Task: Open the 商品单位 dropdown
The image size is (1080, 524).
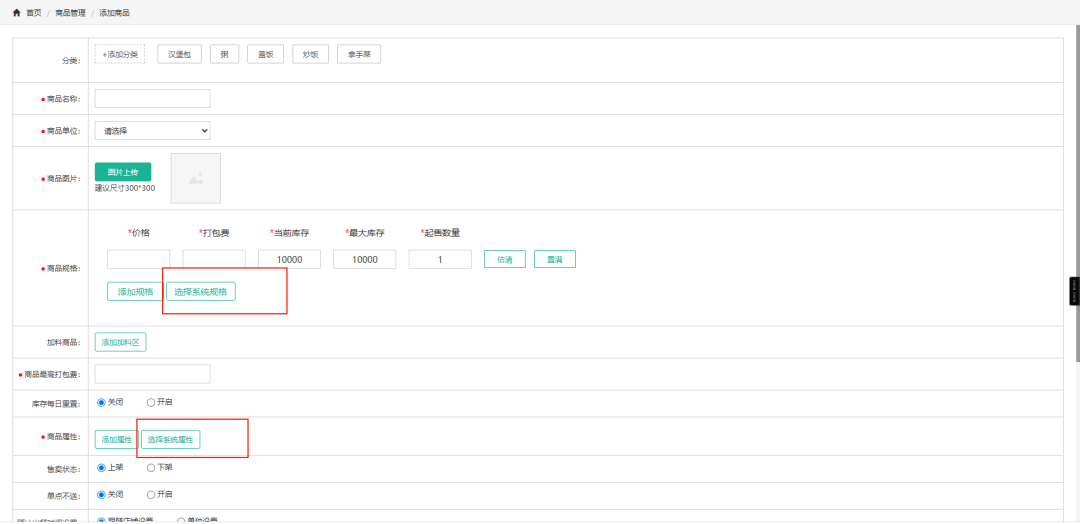Action: point(152,131)
